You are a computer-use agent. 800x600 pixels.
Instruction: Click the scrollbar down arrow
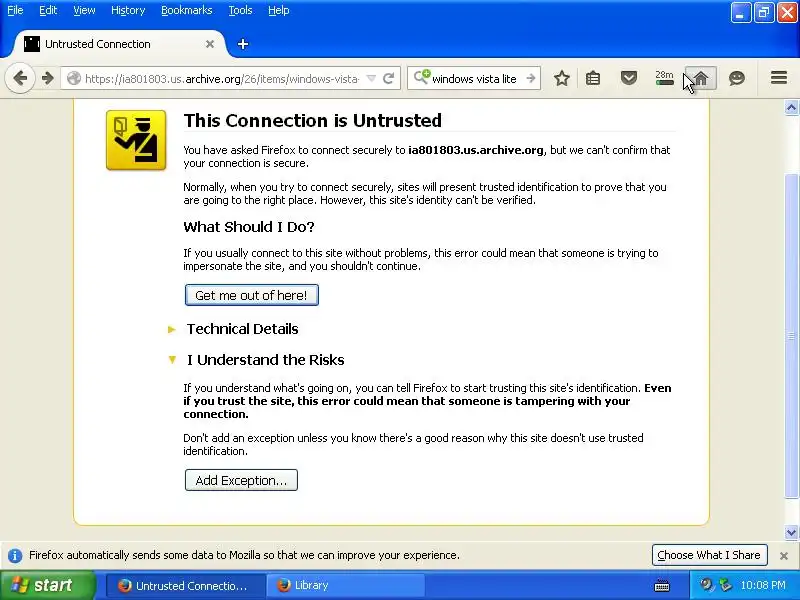click(x=791, y=532)
